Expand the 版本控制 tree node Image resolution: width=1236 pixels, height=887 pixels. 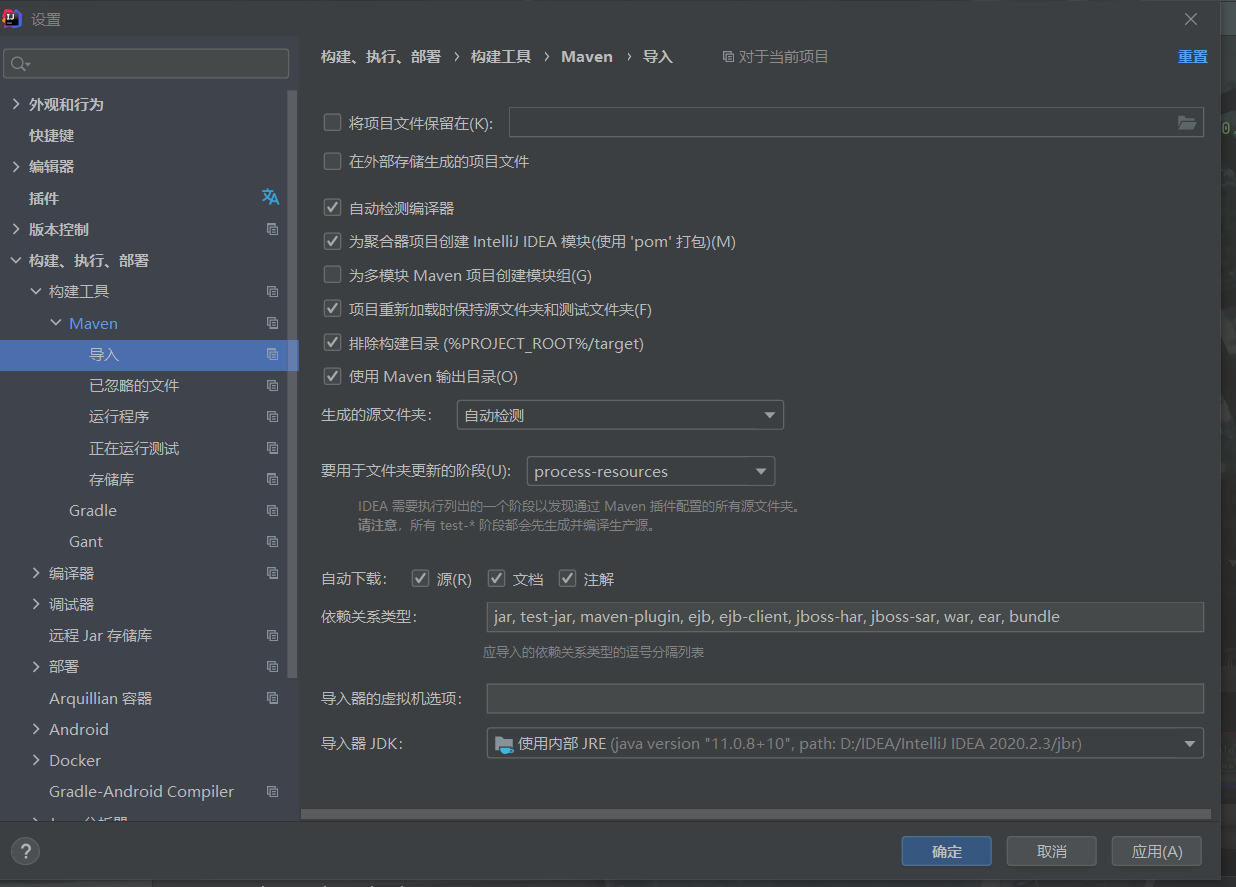click(x=15, y=229)
